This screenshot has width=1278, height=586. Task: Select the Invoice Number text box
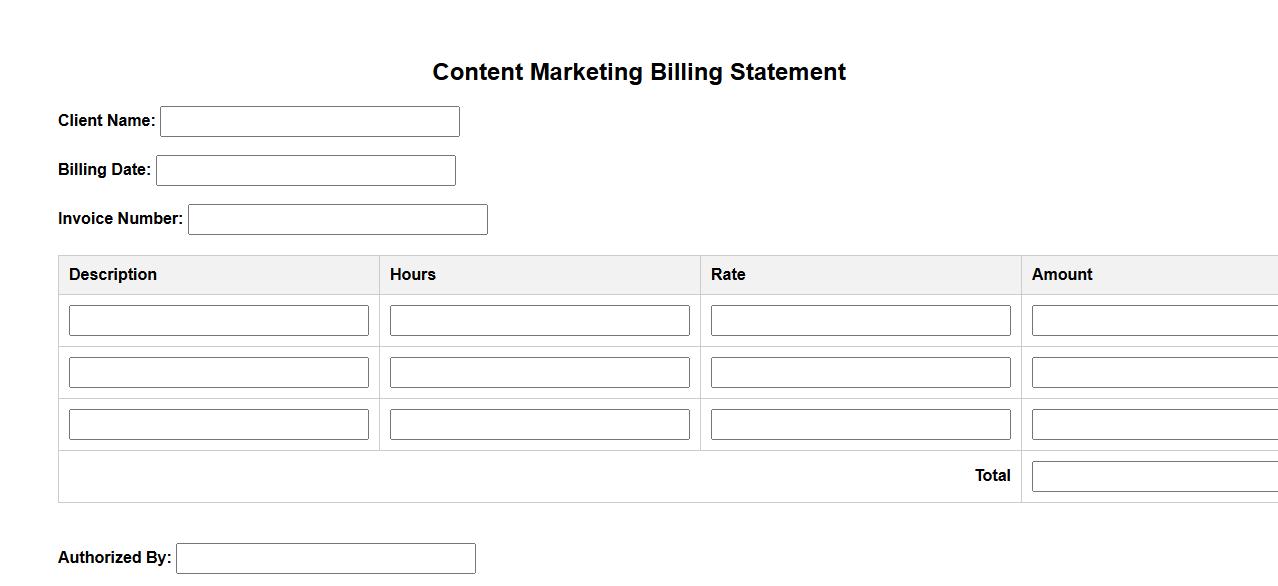coord(338,219)
